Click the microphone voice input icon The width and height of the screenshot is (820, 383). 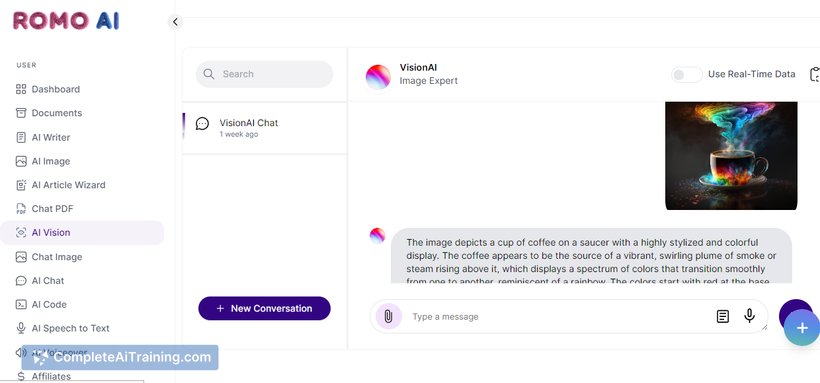click(x=749, y=316)
